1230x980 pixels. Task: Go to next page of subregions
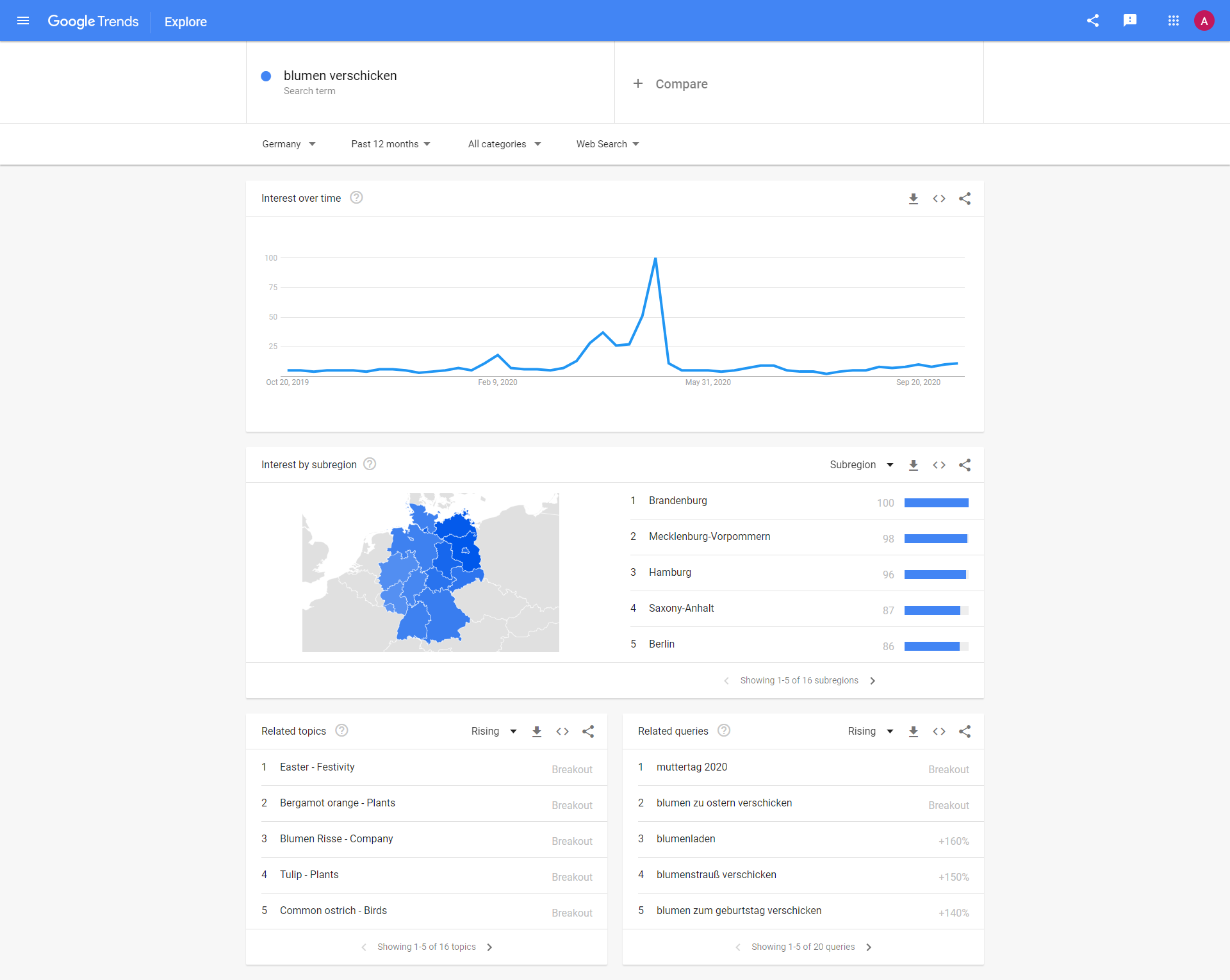(x=873, y=681)
